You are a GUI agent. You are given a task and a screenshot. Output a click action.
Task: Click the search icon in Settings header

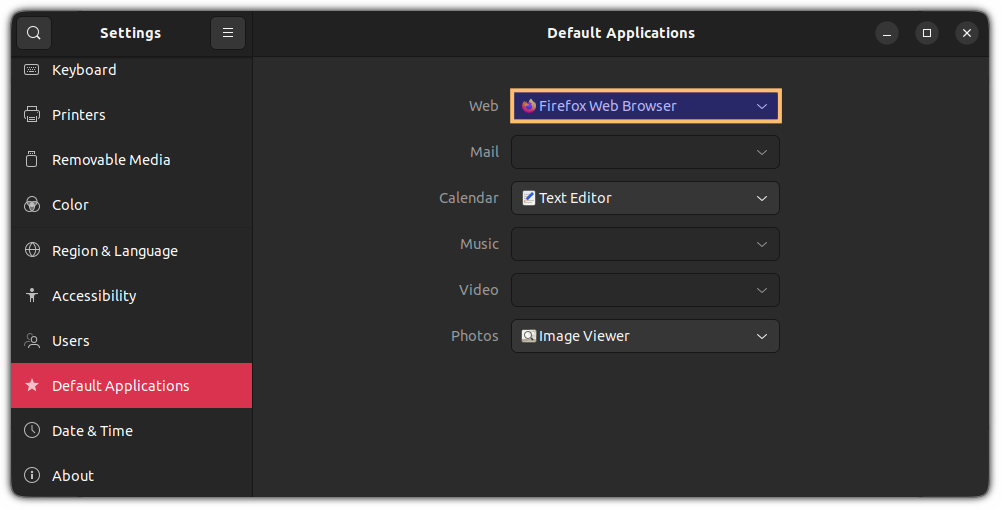click(34, 33)
